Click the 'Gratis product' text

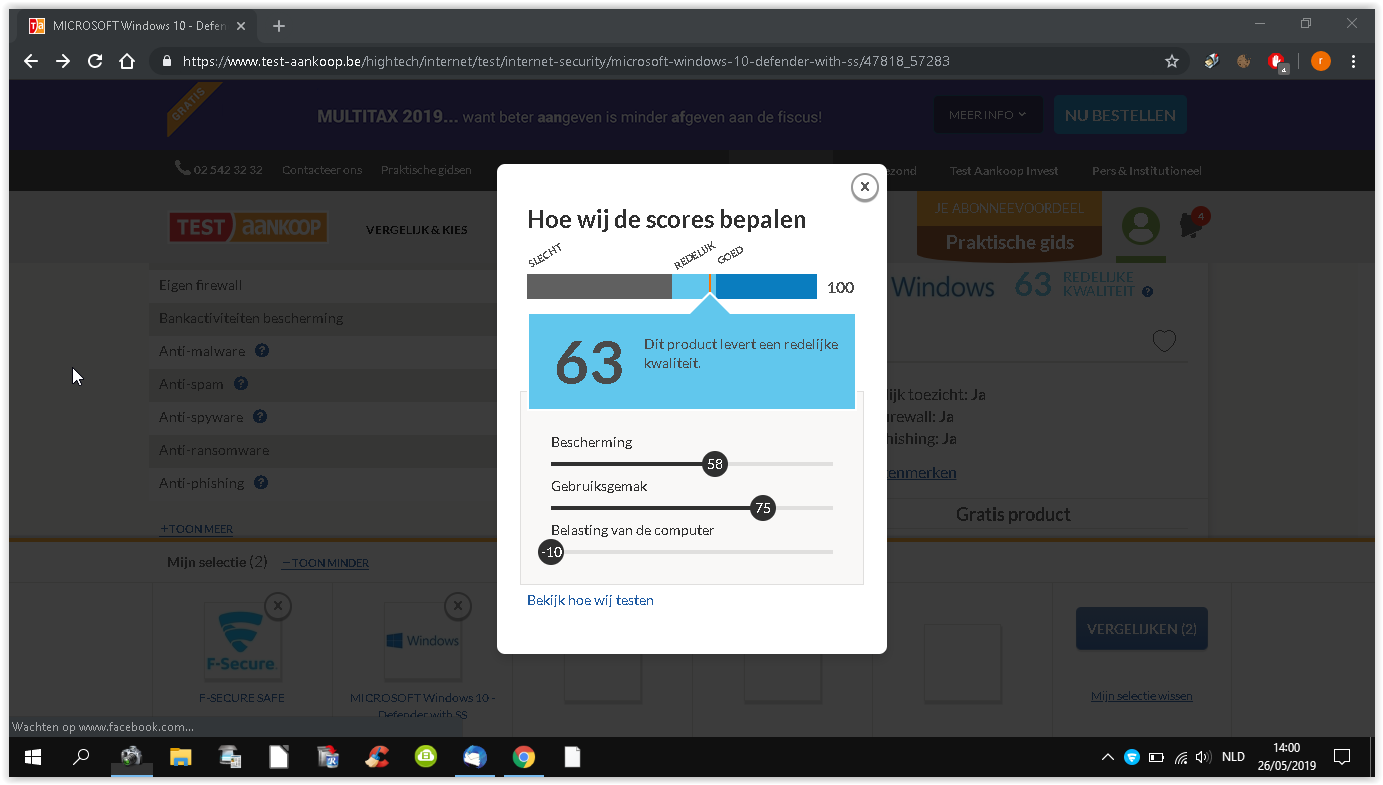click(x=1013, y=514)
